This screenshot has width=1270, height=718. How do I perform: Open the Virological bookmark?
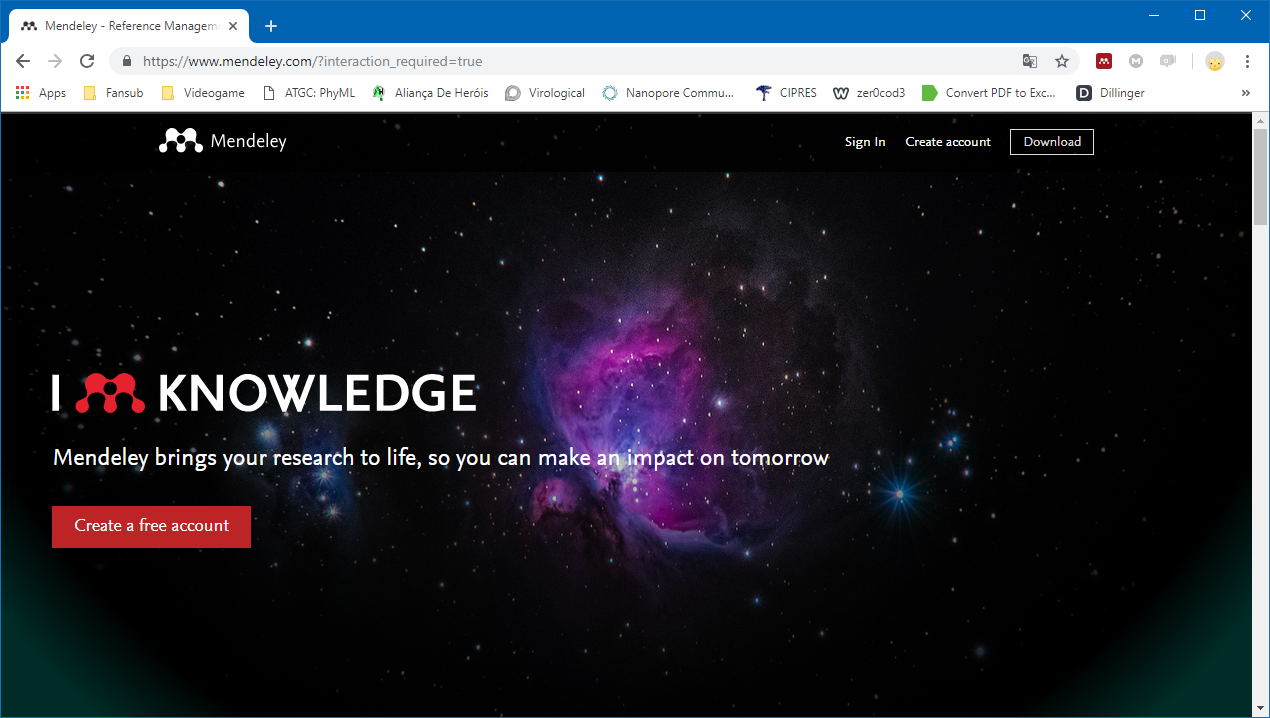click(545, 93)
